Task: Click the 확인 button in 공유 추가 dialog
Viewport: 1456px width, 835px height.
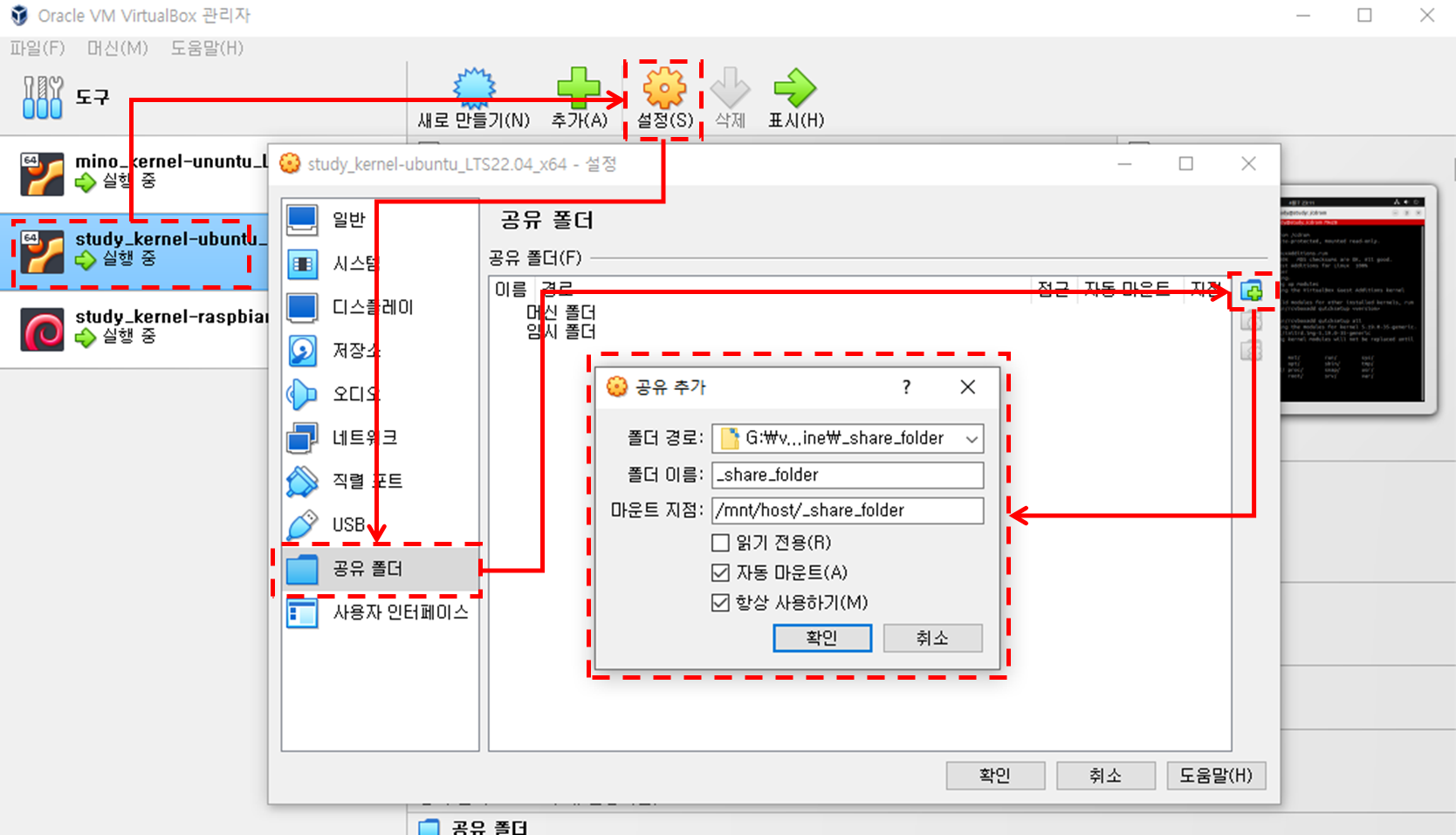Action: [821, 638]
